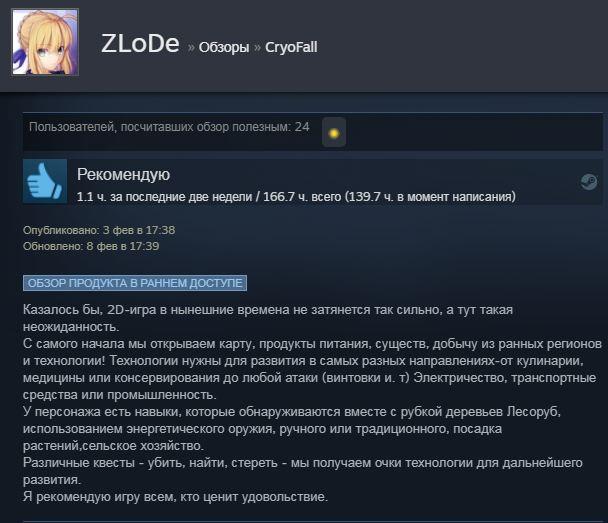Click the » separator after ZLoDe
Screen dimensions: 608x523
point(191,48)
